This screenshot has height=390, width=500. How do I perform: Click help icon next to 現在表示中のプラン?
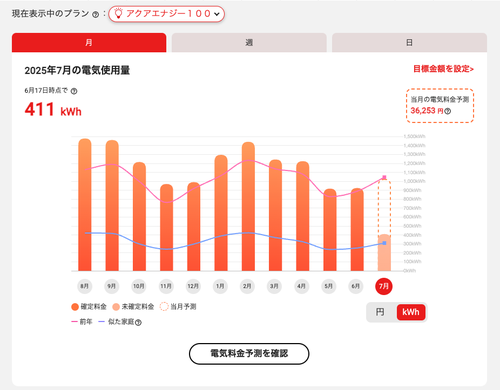95,14
